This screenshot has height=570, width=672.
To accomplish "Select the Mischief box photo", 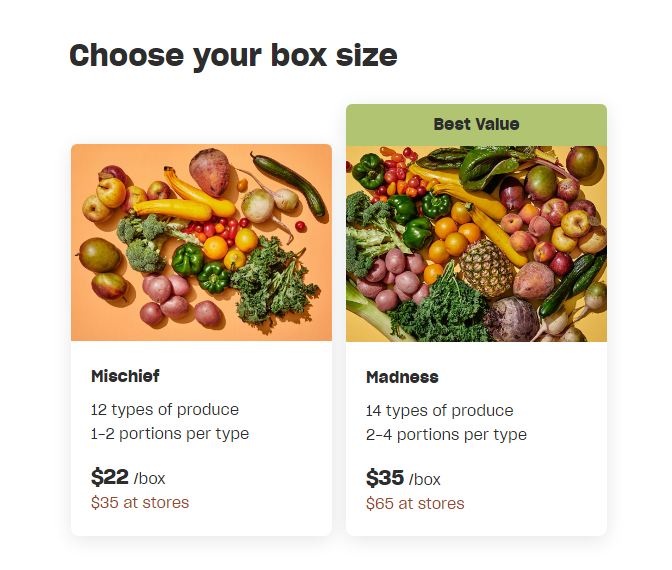I will (x=201, y=242).
